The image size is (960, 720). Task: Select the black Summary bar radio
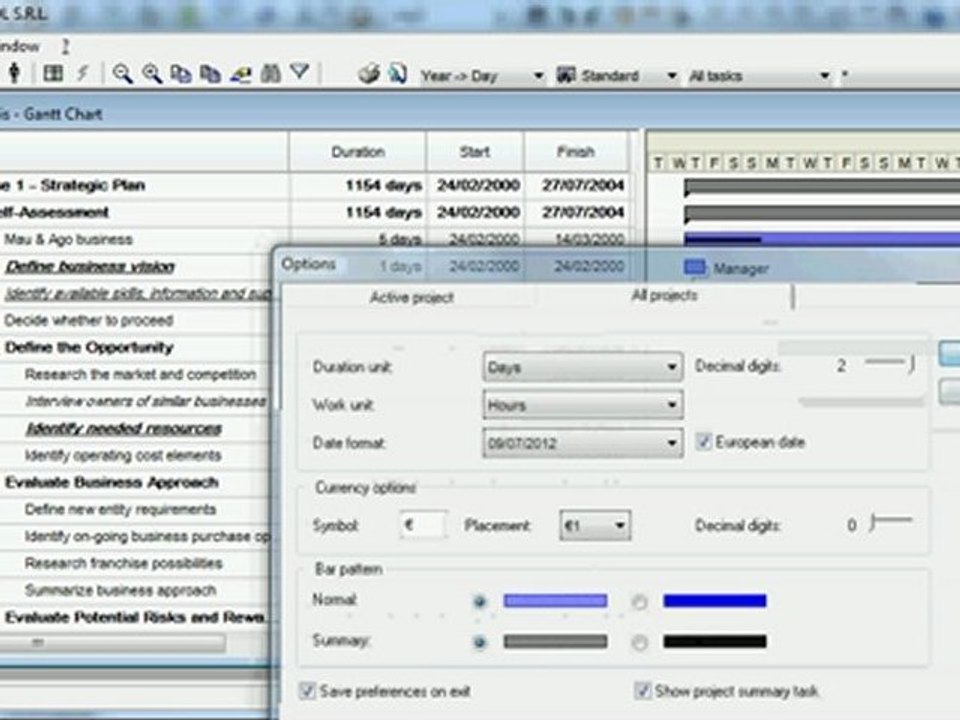[639, 642]
